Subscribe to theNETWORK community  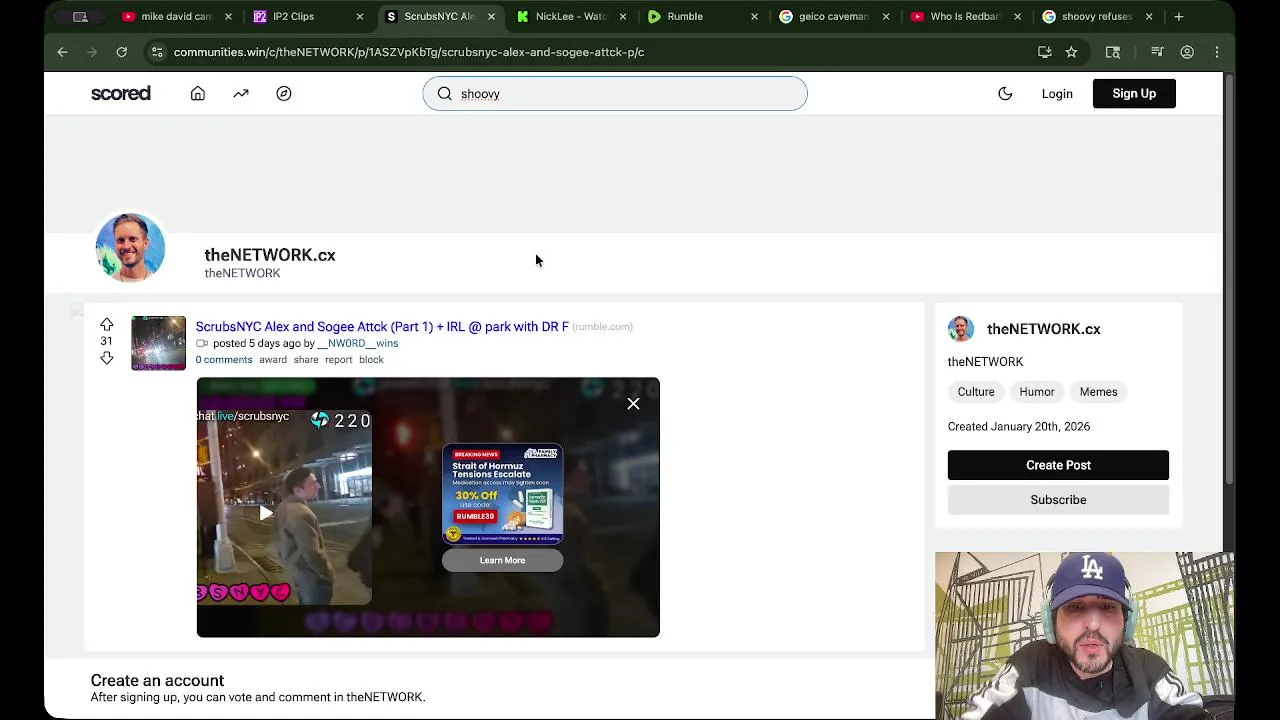coord(1058,500)
